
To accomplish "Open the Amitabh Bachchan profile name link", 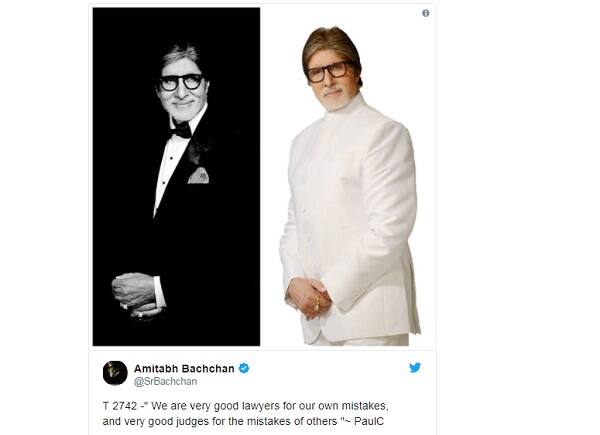I will point(184,369).
